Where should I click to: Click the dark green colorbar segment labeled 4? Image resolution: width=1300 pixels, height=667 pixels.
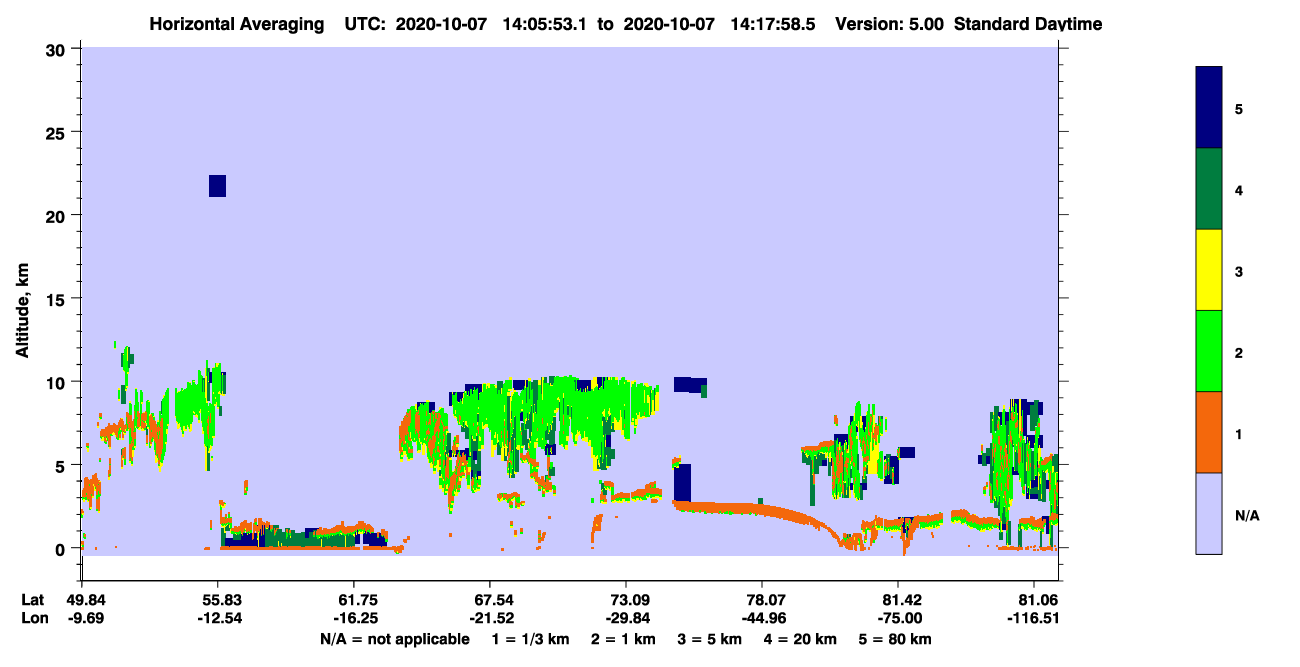1209,189
